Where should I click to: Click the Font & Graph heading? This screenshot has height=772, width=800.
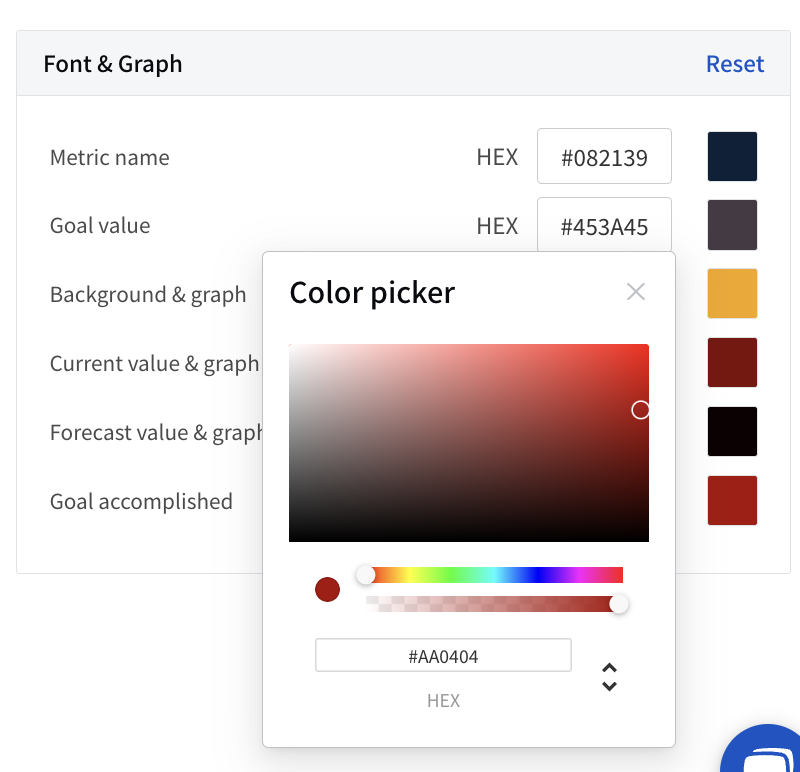tap(113, 64)
